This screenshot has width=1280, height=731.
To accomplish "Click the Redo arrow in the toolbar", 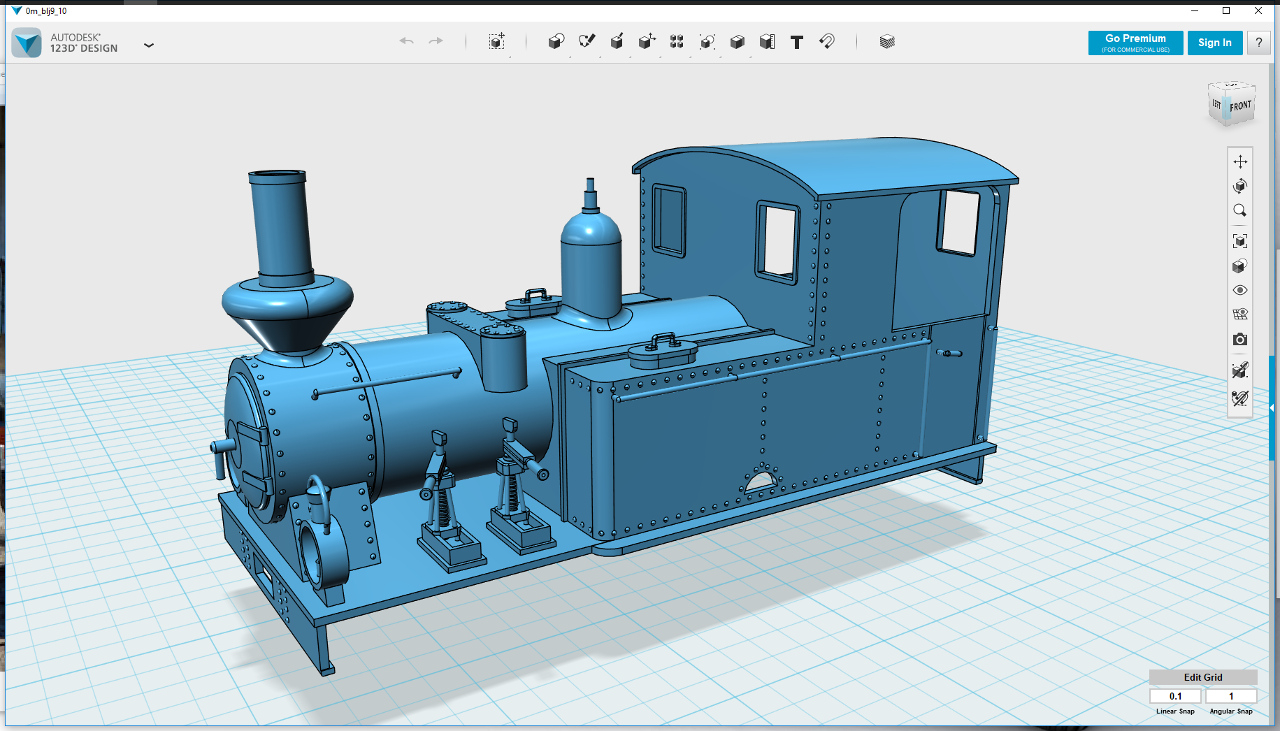I will pyautogui.click(x=436, y=41).
